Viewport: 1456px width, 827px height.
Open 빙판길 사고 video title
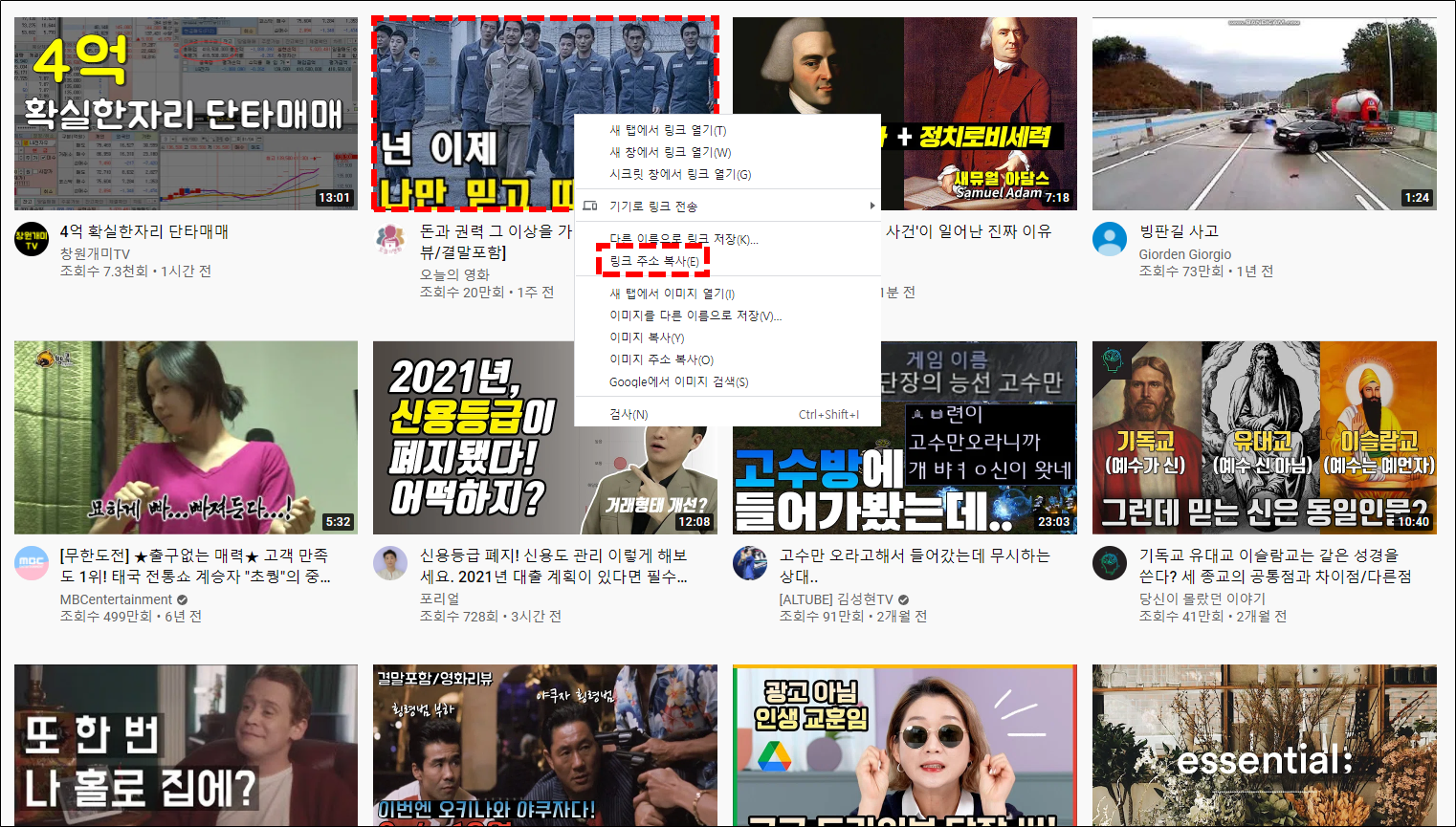pos(1179,231)
